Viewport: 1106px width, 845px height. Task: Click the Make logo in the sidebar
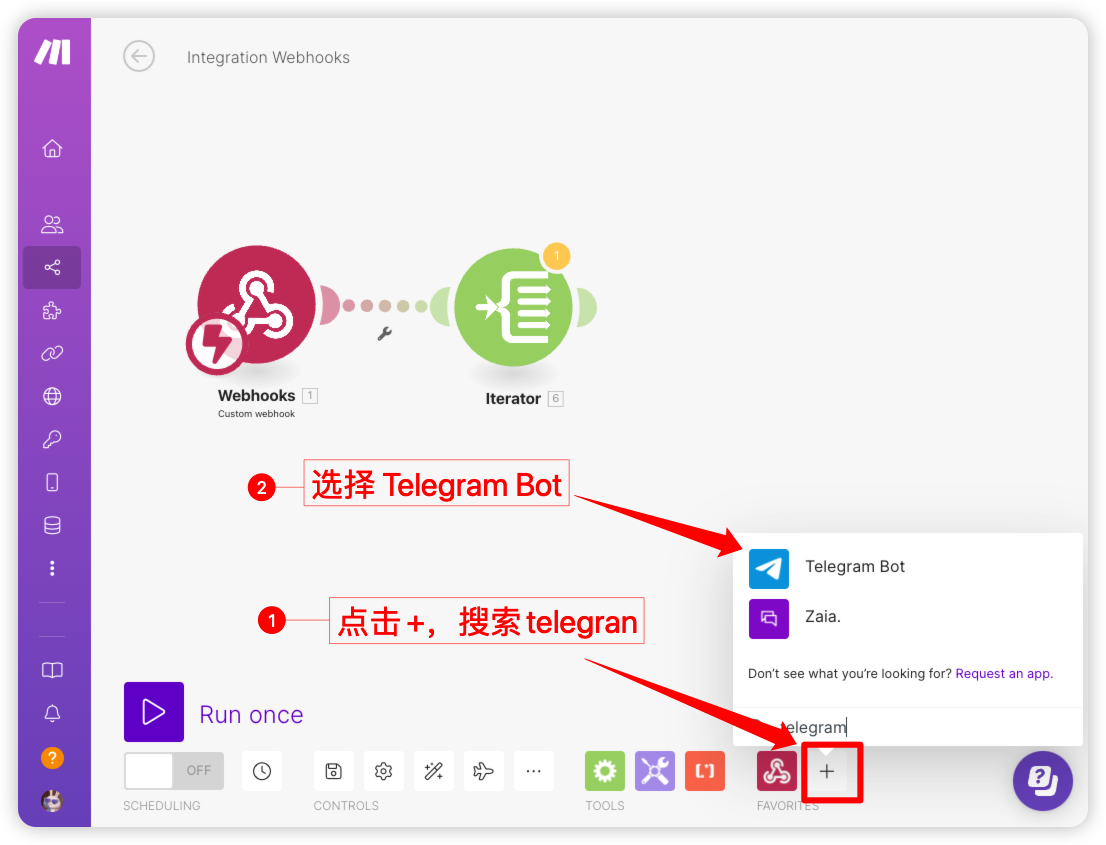click(53, 52)
